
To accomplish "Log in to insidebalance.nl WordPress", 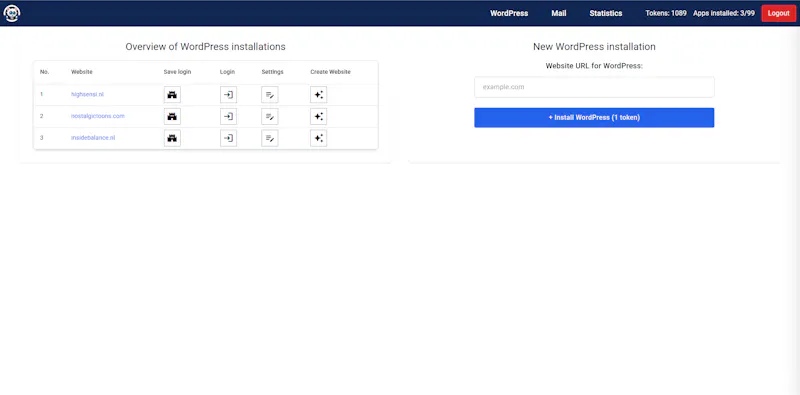I will tap(229, 138).
